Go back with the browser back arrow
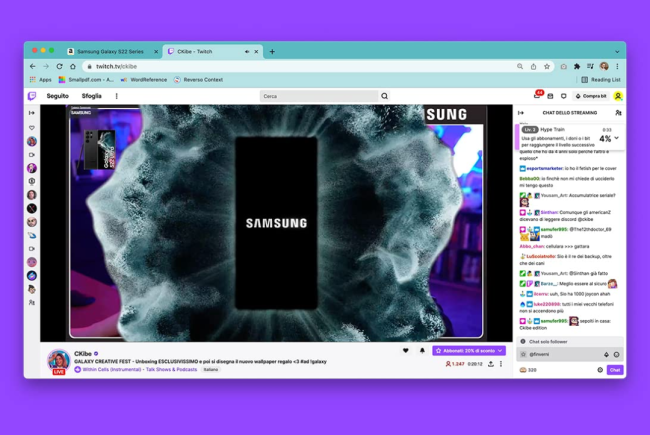This screenshot has height=435, width=650. pos(33,66)
